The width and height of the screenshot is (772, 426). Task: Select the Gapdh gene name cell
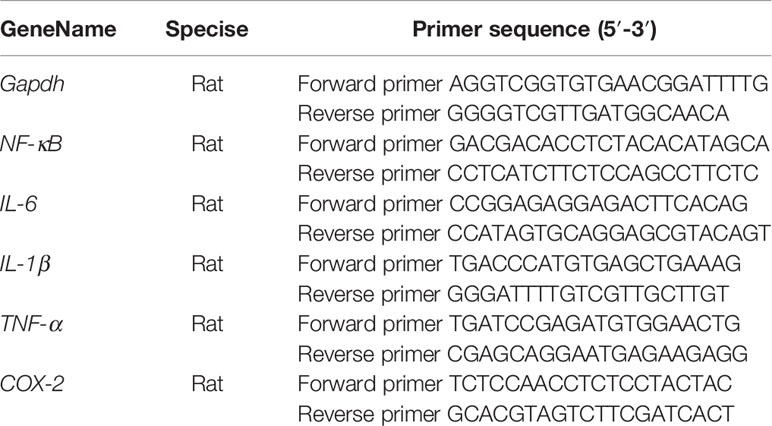tap(32, 84)
